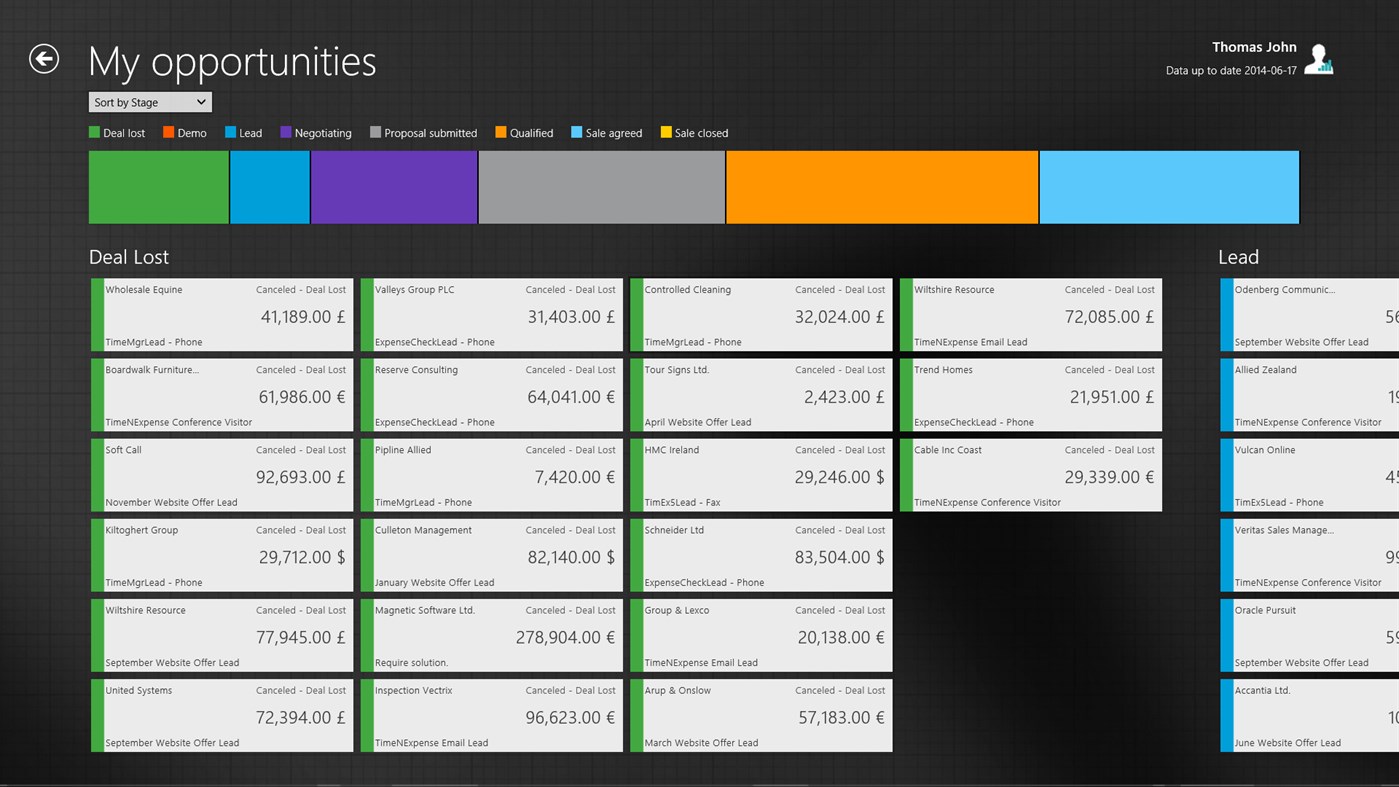Open the Schneider Ltd opportunity
This screenshot has width=1399, height=787.
click(762, 554)
